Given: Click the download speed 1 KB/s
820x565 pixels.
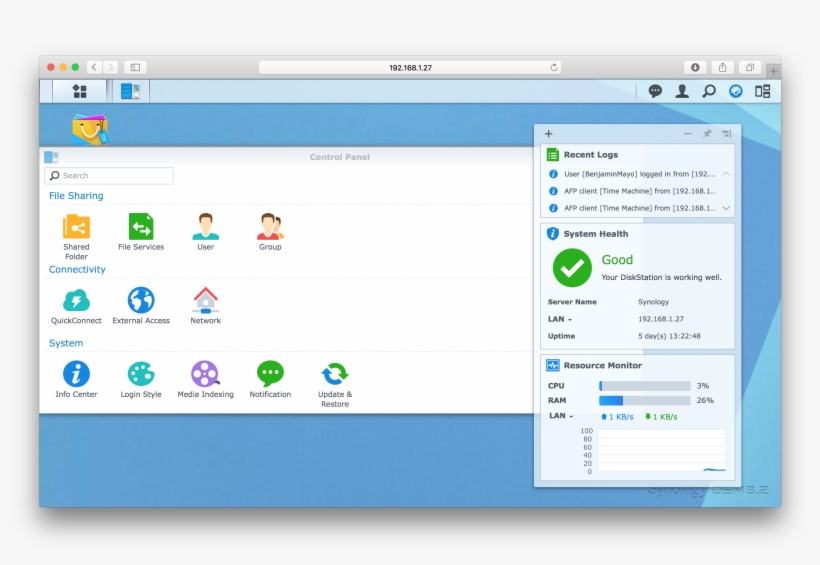Looking at the screenshot, I should [x=661, y=417].
